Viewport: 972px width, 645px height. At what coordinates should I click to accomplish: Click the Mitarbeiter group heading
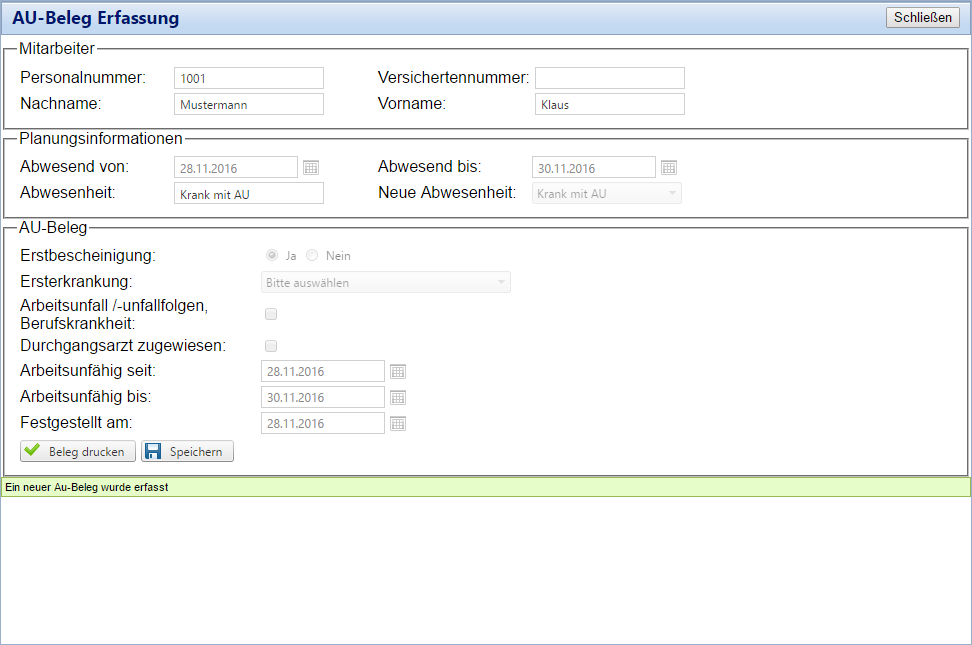tap(57, 48)
